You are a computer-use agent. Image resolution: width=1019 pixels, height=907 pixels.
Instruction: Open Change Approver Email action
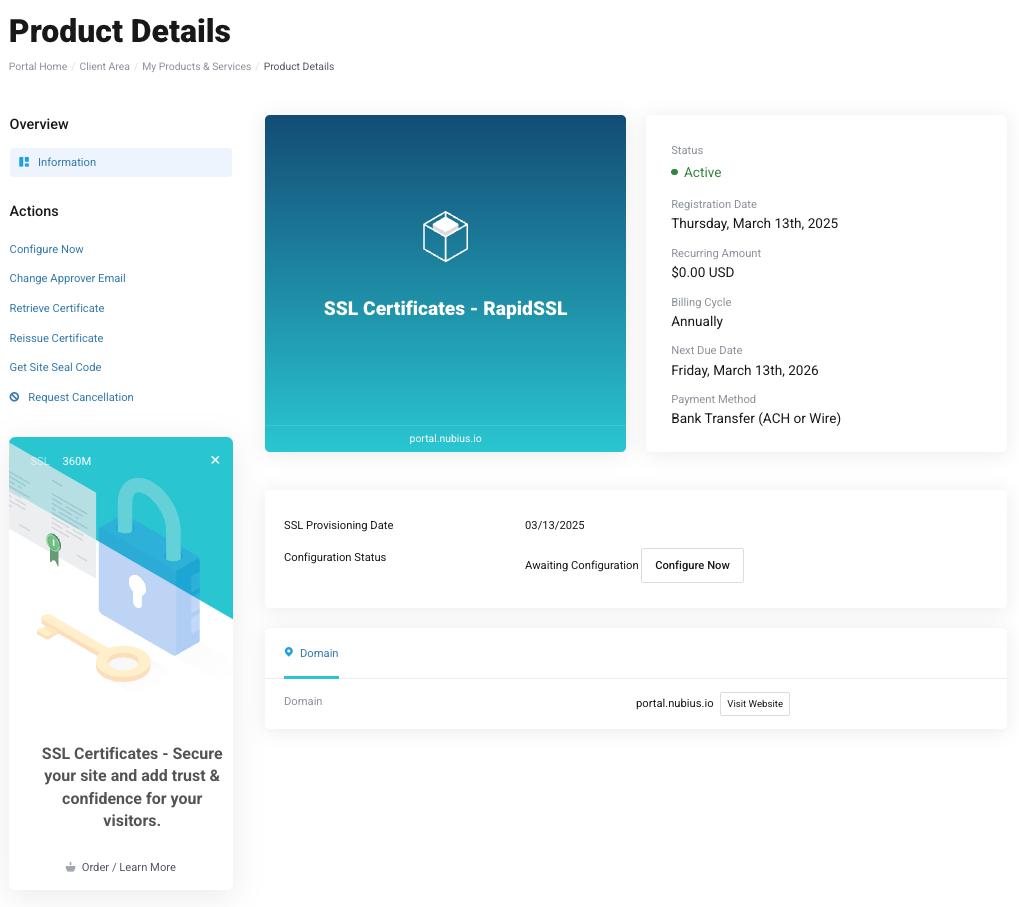[68, 278]
